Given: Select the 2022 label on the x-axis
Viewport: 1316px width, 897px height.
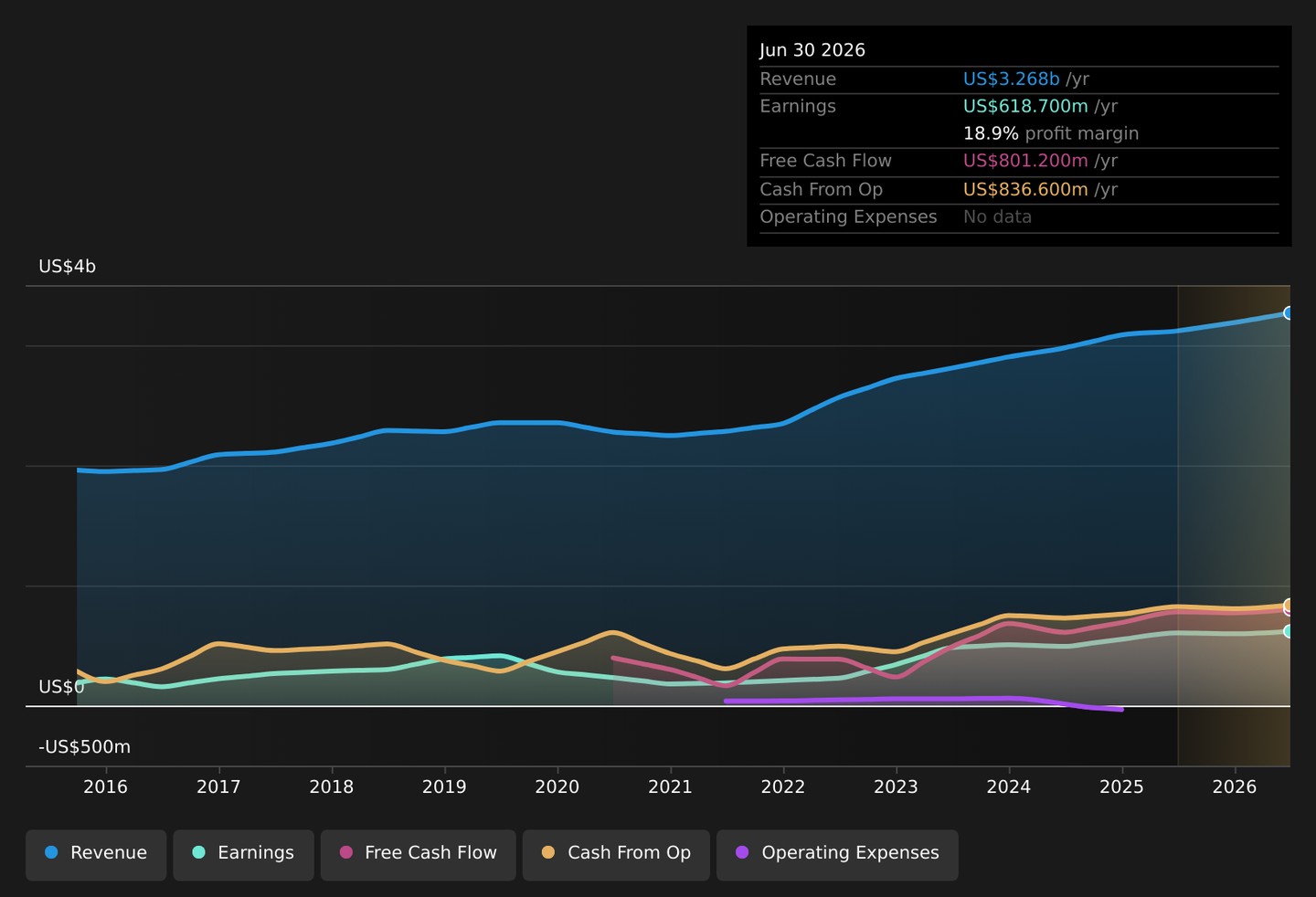Looking at the screenshot, I should [783, 787].
